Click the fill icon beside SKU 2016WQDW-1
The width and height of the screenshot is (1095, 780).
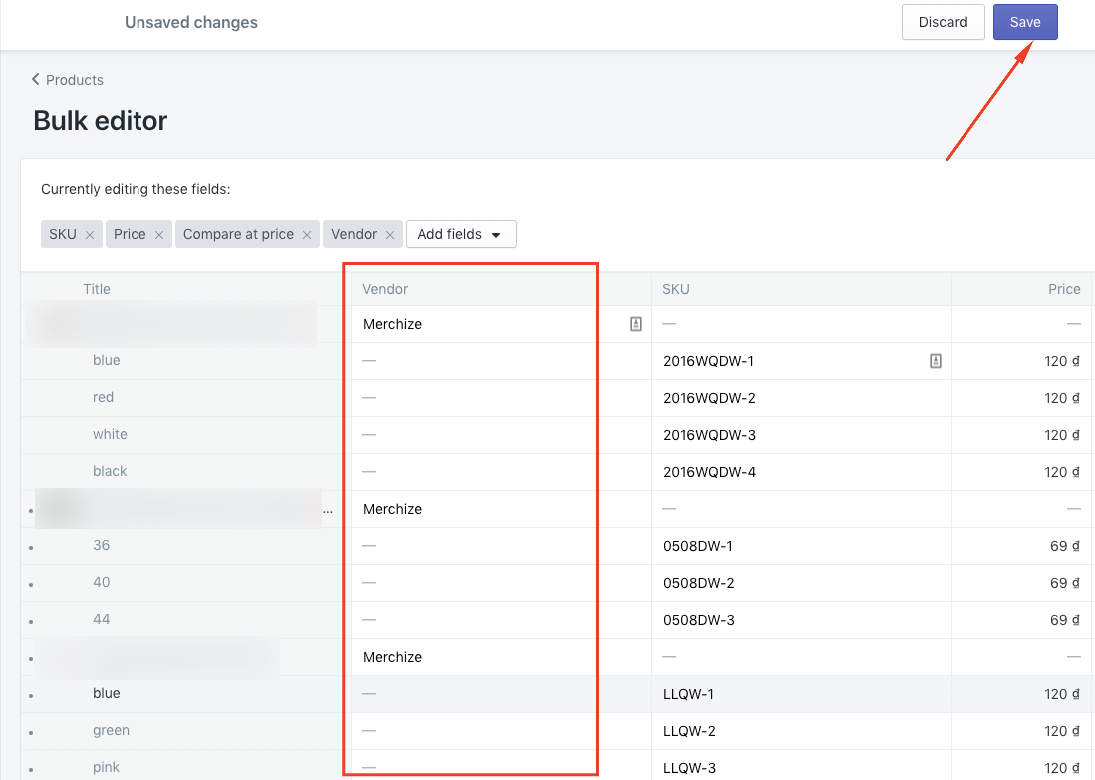[x=936, y=361]
